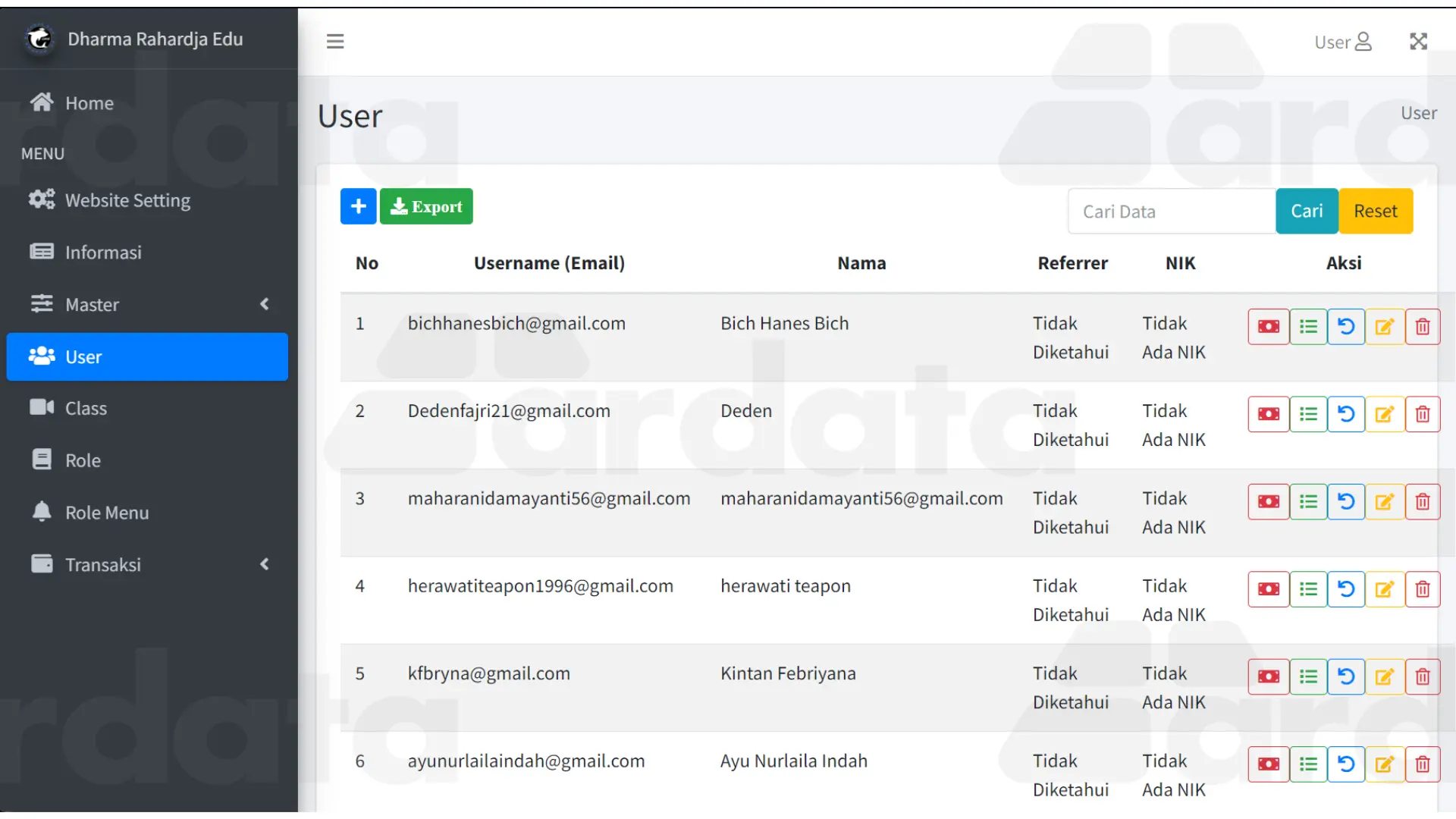This screenshot has width=1456, height=819.
Task: Delete user Deden
Action: coord(1423,414)
